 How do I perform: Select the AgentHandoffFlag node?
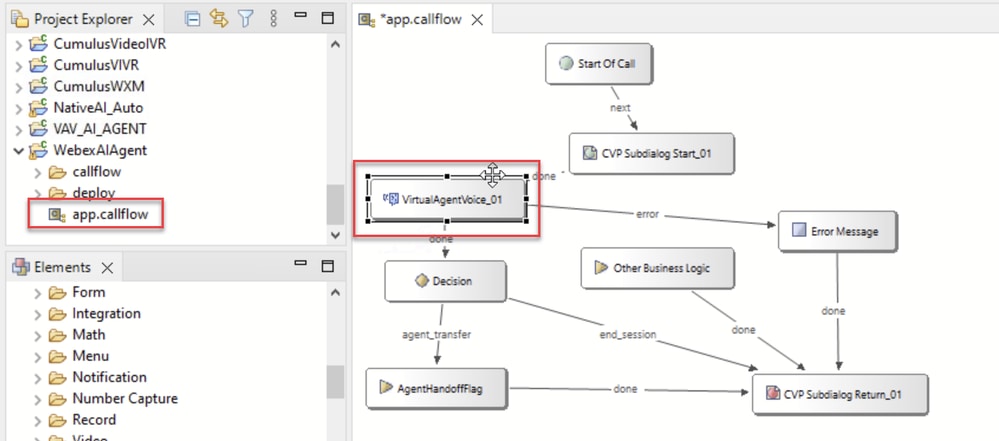436,387
